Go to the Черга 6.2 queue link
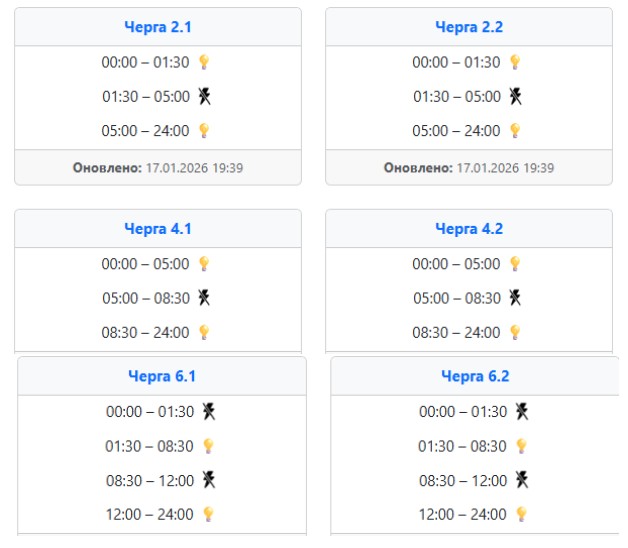This screenshot has width=628, height=548. [475, 376]
